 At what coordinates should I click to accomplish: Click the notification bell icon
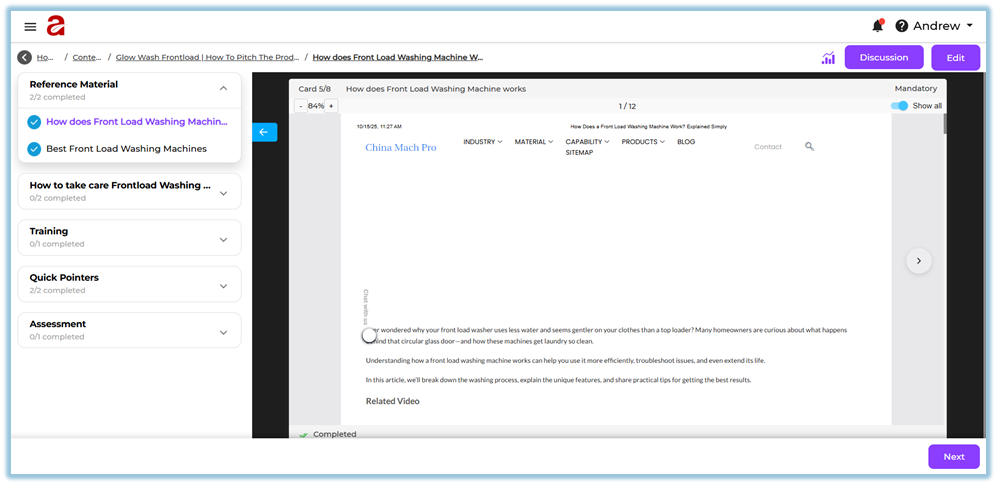[x=877, y=26]
